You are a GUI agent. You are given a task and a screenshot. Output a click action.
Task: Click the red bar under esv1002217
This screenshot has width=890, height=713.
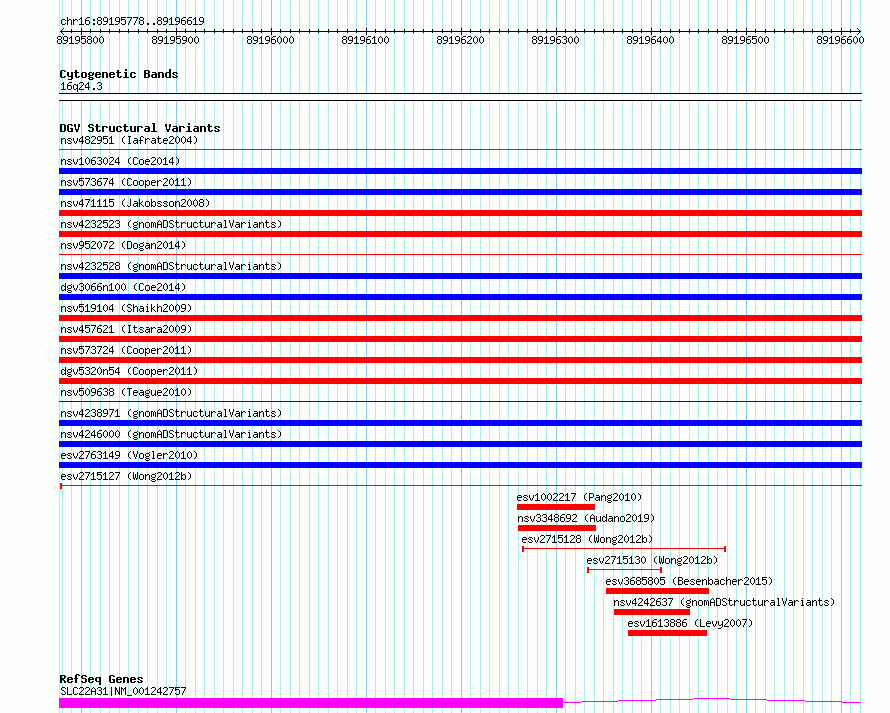pyautogui.click(x=556, y=507)
